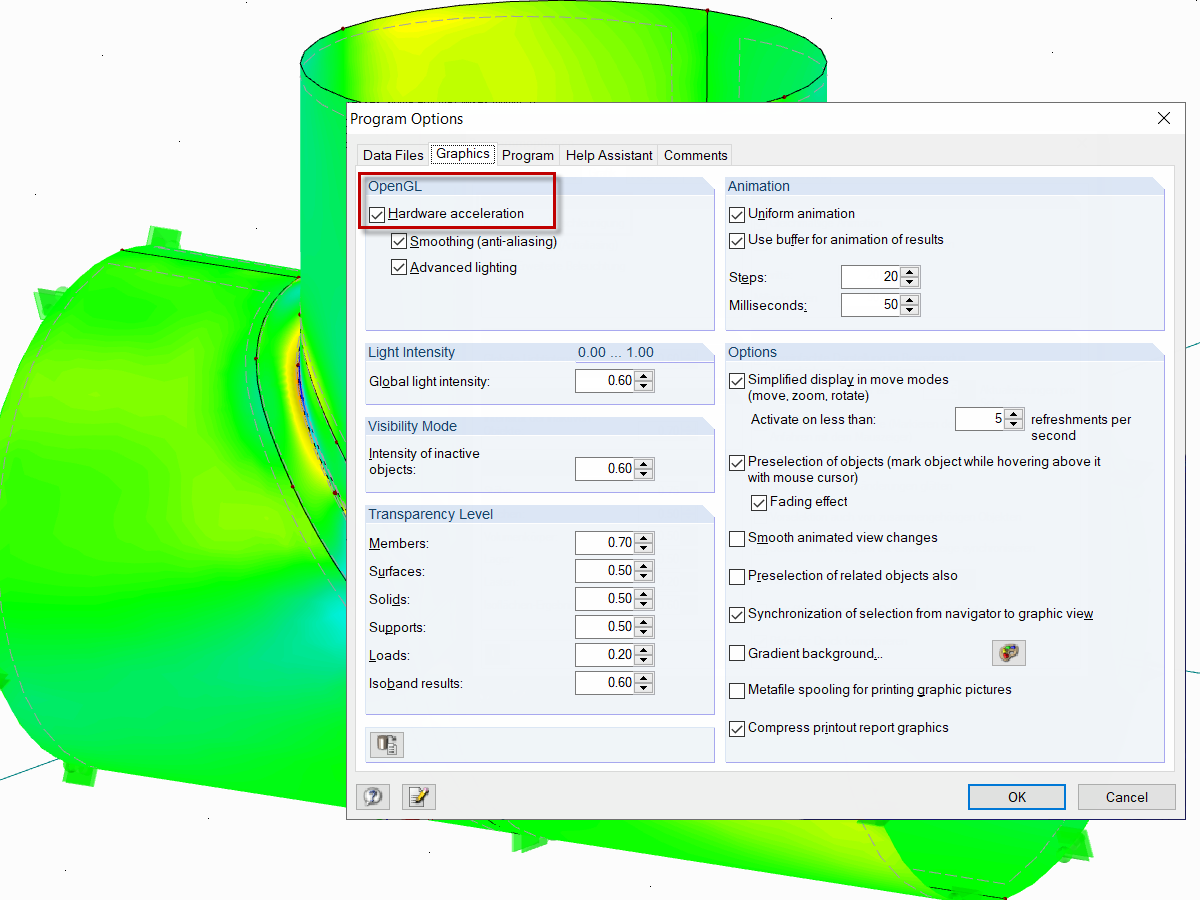This screenshot has height=900, width=1200.
Task: Enable Smooth animated view changes
Action: pos(737,538)
